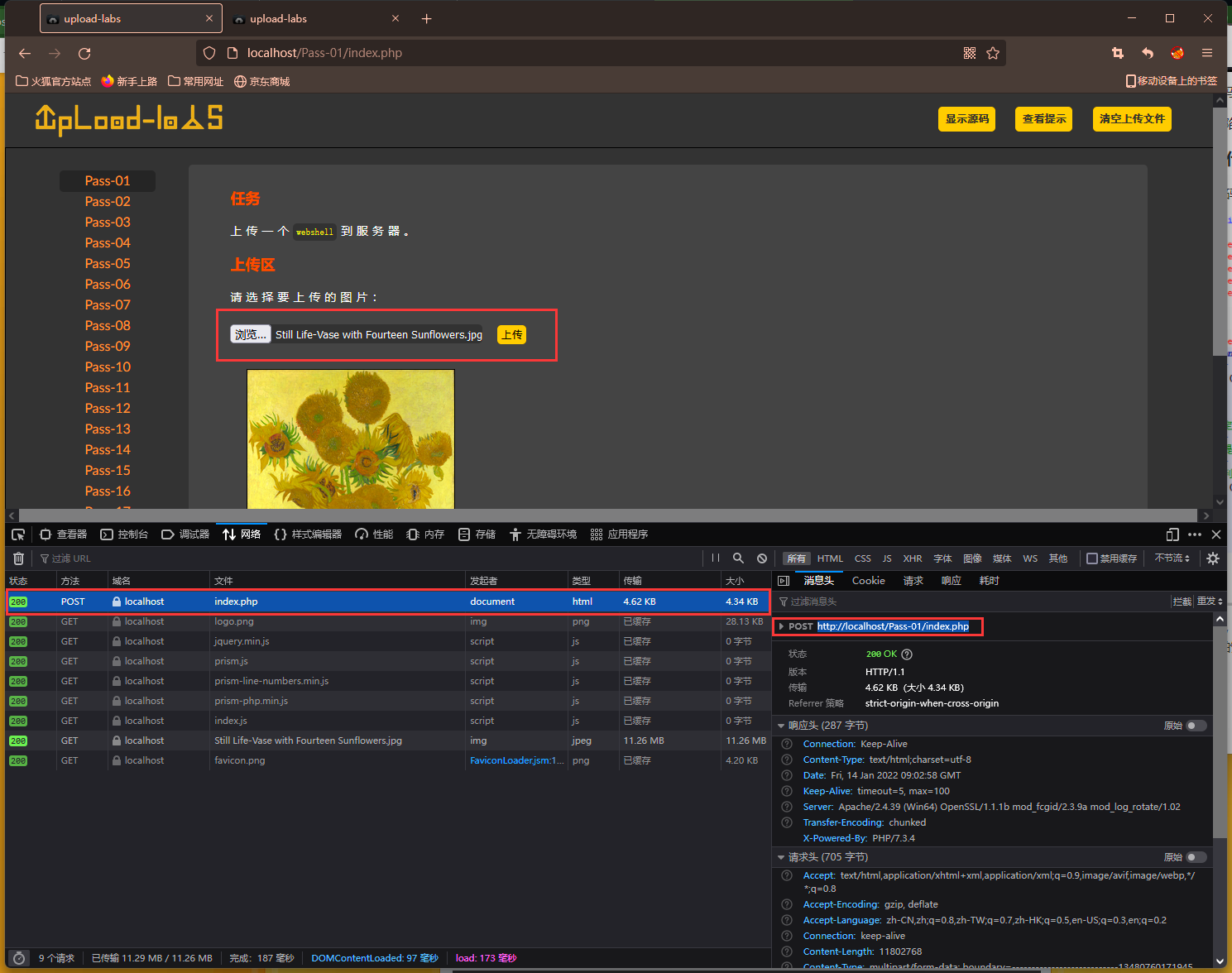1232x973 pixels.
Task: Toggle responsive design mode icon
Action: pyautogui.click(x=1172, y=534)
